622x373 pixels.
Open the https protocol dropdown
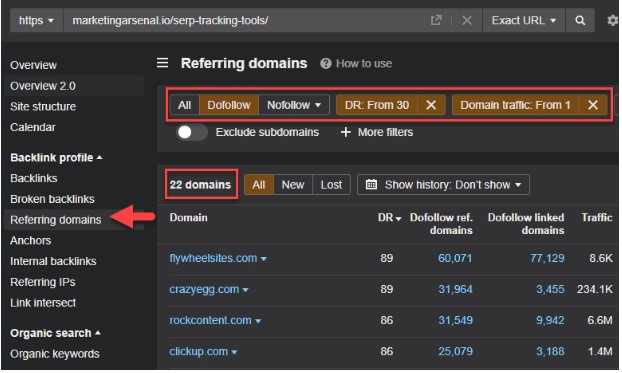click(36, 20)
